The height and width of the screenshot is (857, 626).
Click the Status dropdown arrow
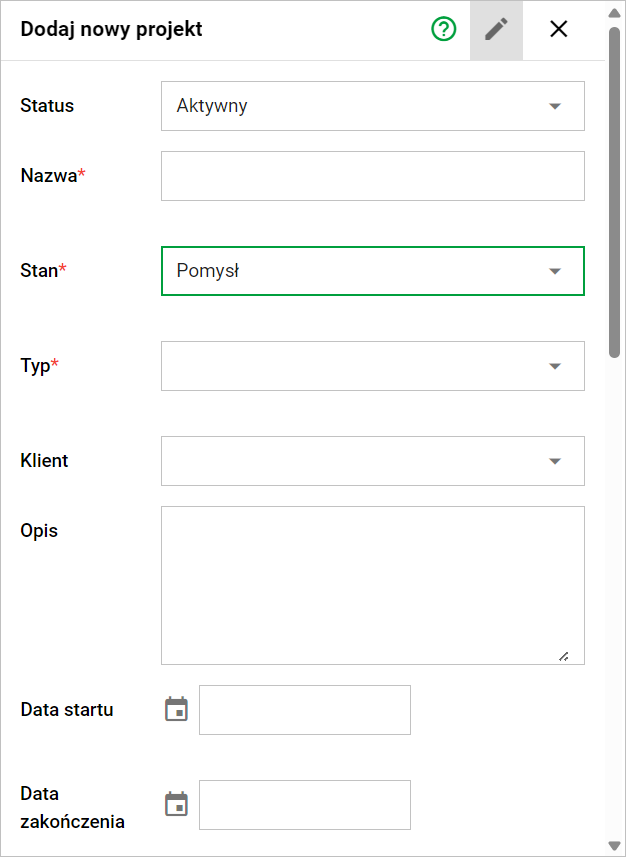coord(555,106)
